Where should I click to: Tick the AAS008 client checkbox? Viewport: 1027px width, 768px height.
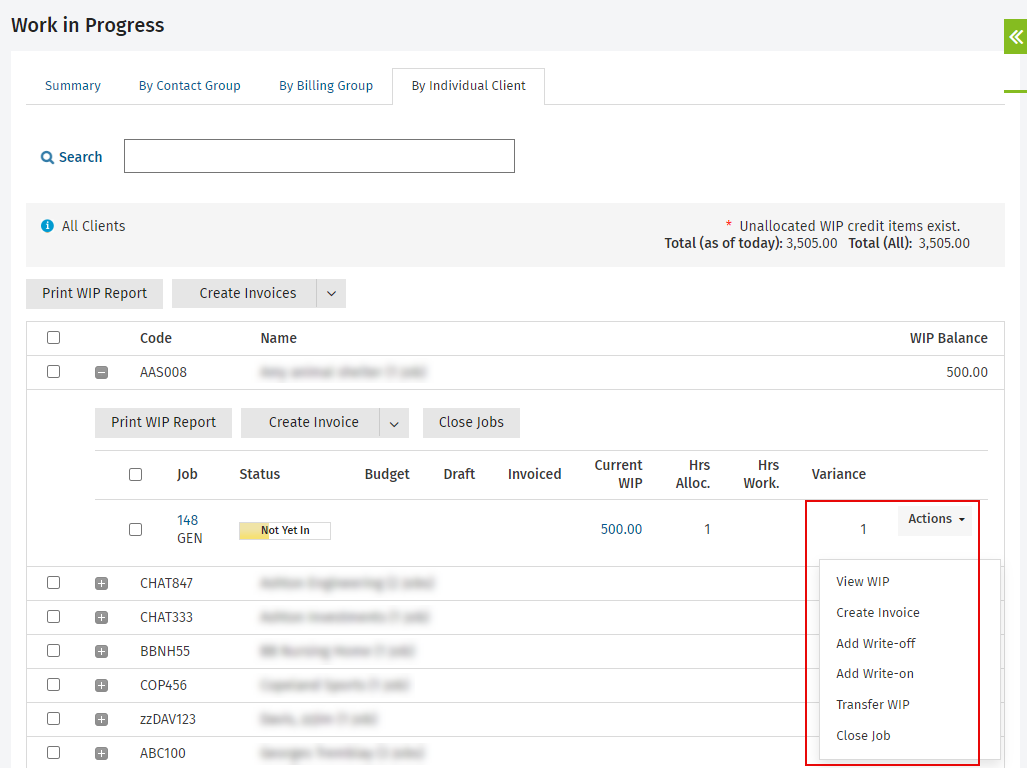[x=54, y=372]
